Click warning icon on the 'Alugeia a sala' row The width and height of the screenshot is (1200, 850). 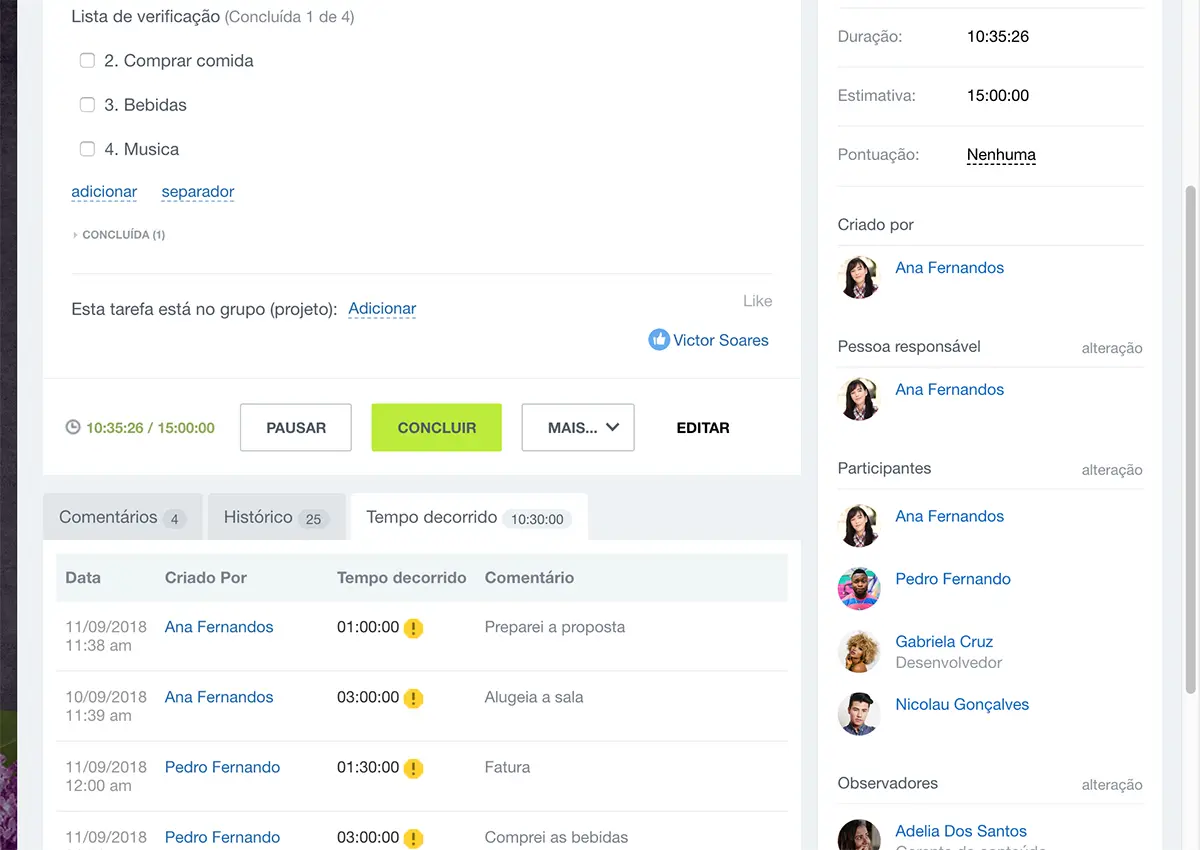tap(413, 698)
